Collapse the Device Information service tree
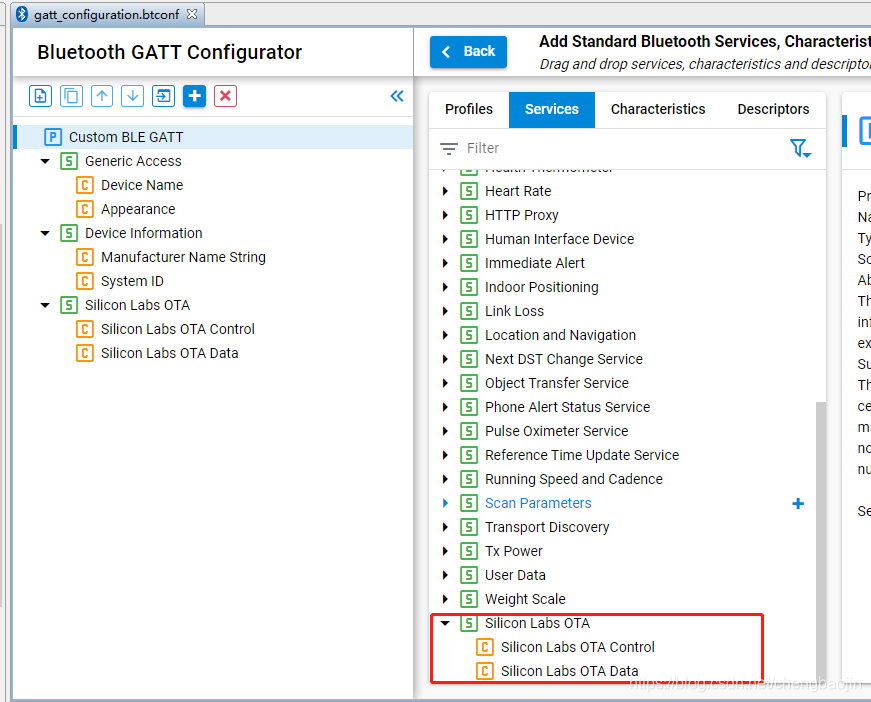871x702 pixels. pyautogui.click(x=46, y=233)
